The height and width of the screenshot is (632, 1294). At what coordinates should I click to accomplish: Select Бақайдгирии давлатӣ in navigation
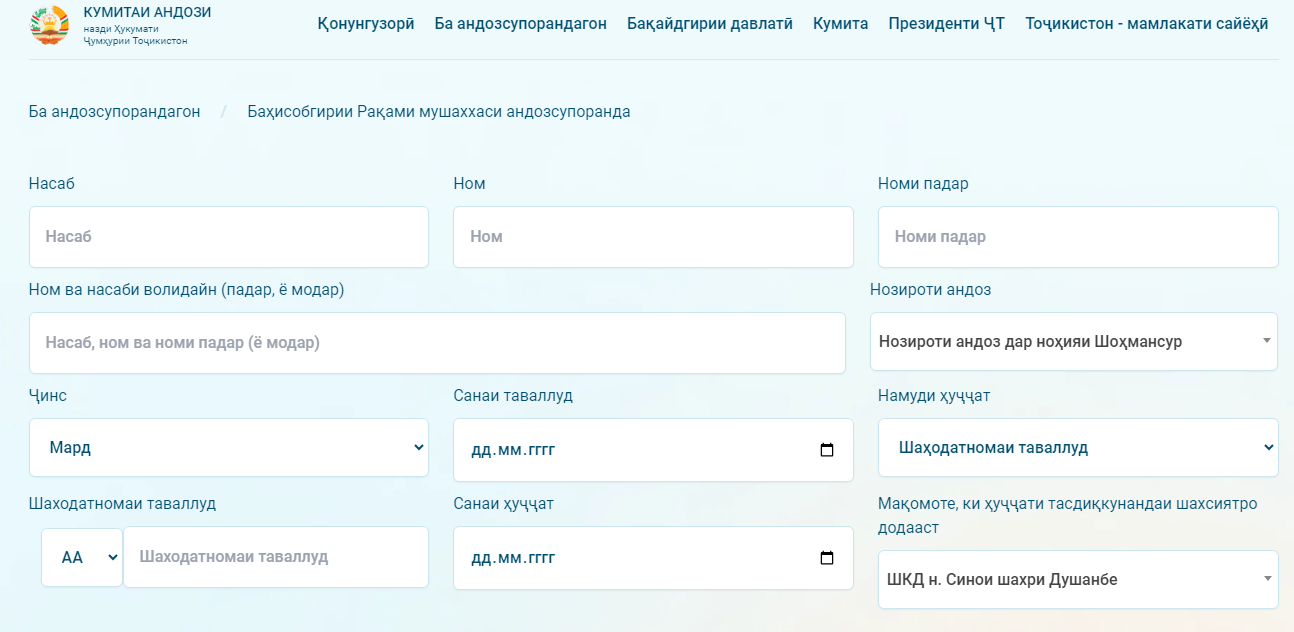click(x=710, y=24)
